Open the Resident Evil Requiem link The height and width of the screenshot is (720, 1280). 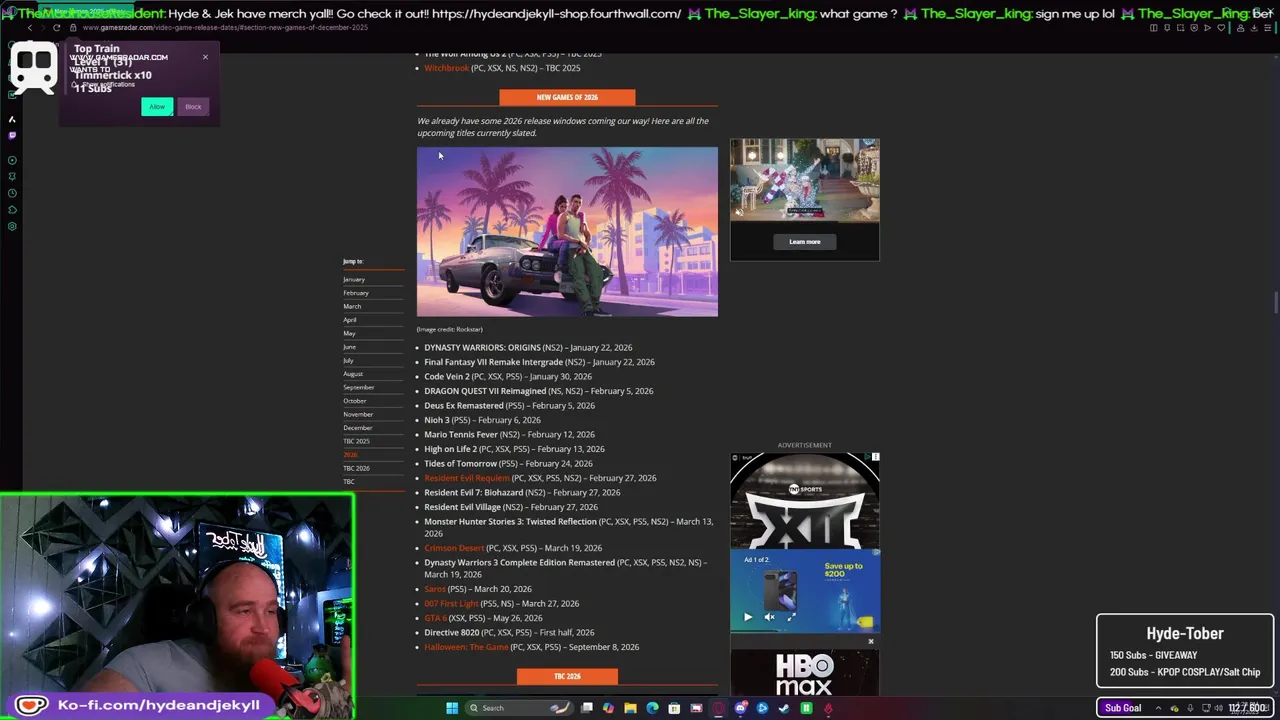click(467, 478)
